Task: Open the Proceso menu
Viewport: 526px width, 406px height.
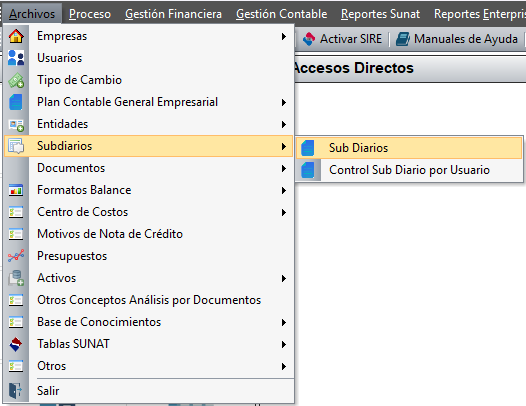Action: point(90,14)
